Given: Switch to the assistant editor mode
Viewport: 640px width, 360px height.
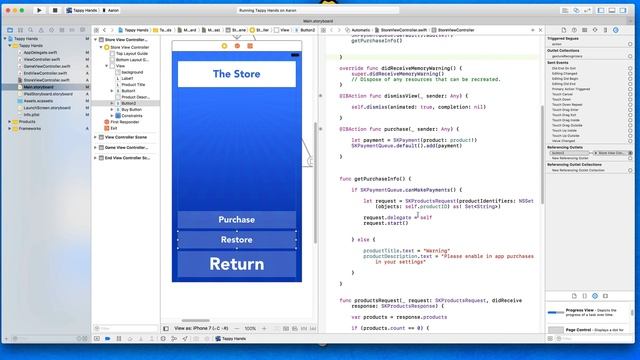Looking at the screenshot, I should (576, 10).
